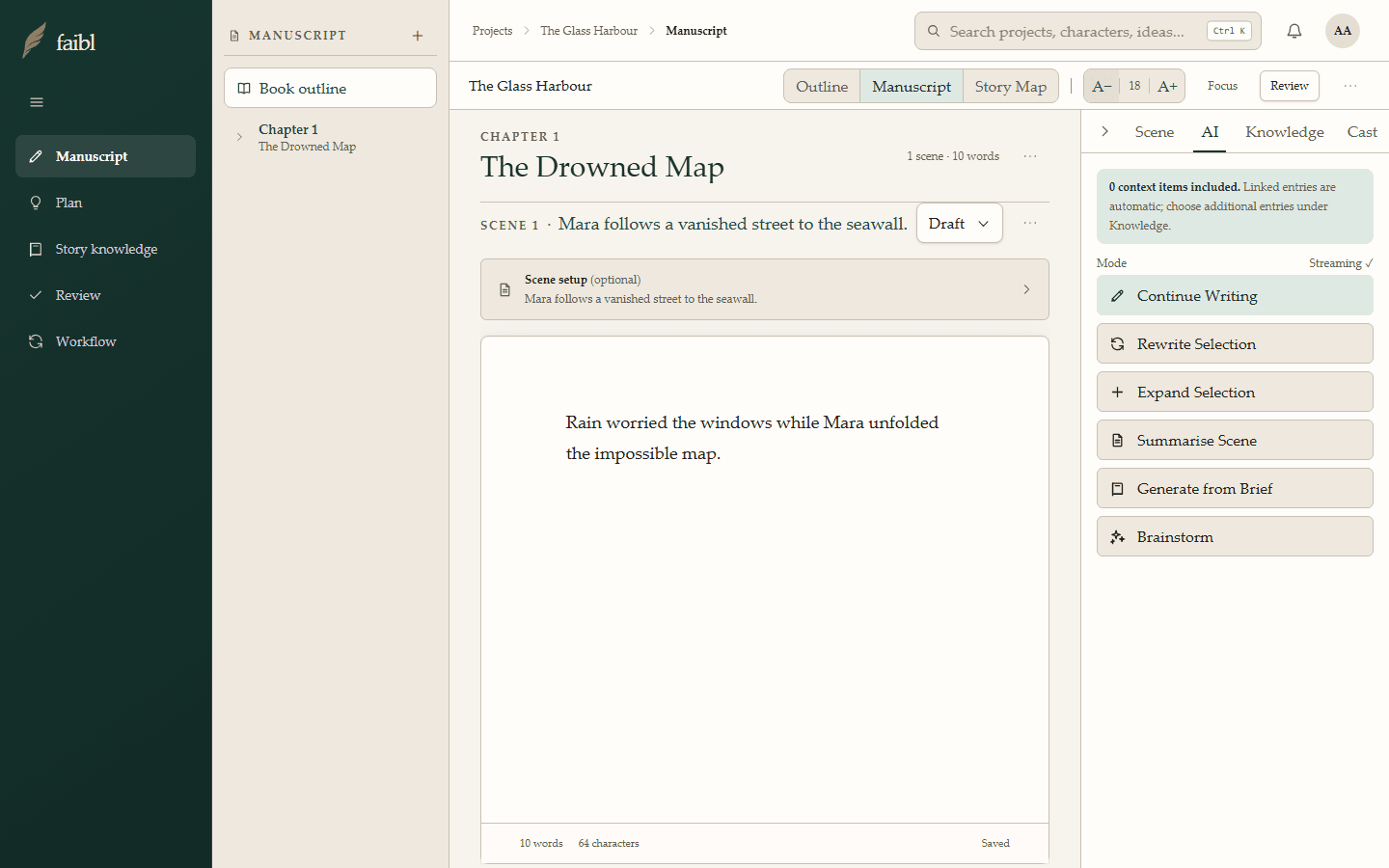Collapse the right panel chevron
Image resolution: width=1389 pixels, height=868 pixels.
click(x=1104, y=131)
